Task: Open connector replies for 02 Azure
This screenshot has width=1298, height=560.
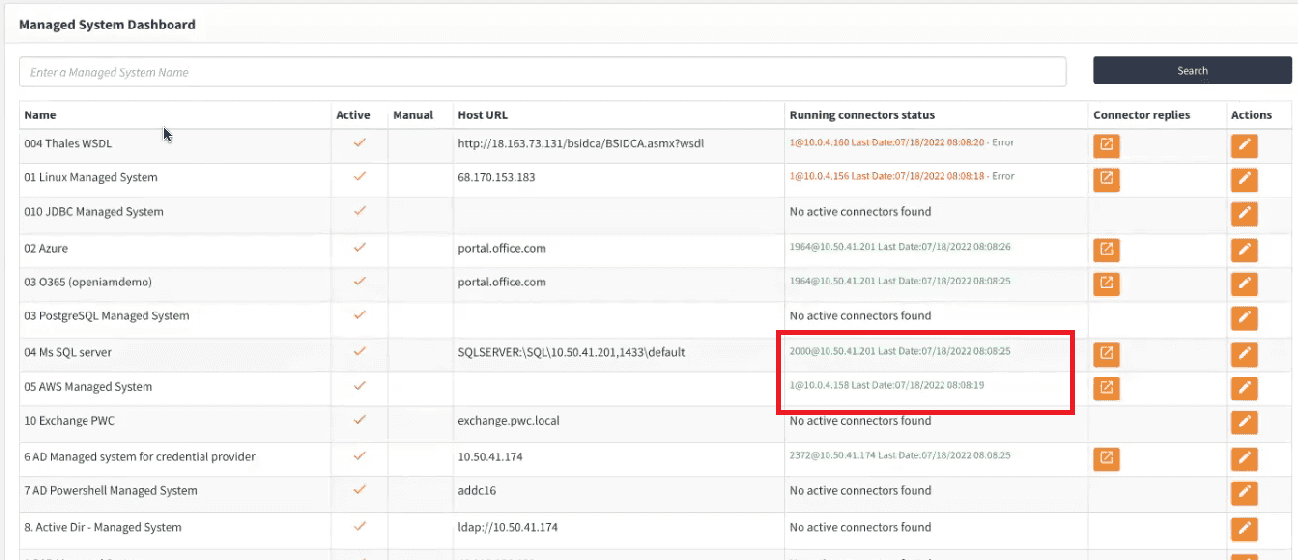Action: pyautogui.click(x=1106, y=250)
